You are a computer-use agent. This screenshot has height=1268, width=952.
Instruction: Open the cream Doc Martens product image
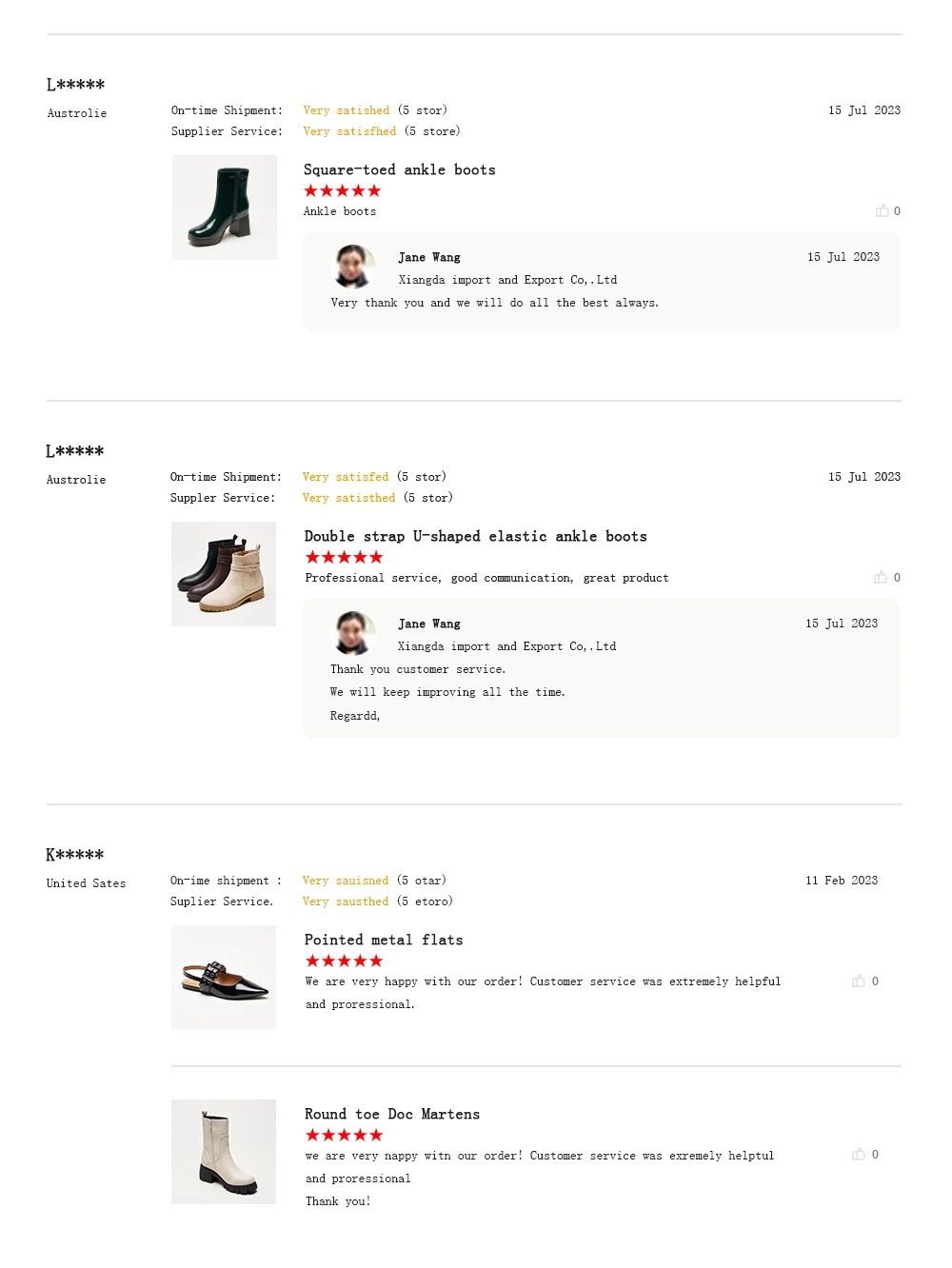pos(224,1151)
